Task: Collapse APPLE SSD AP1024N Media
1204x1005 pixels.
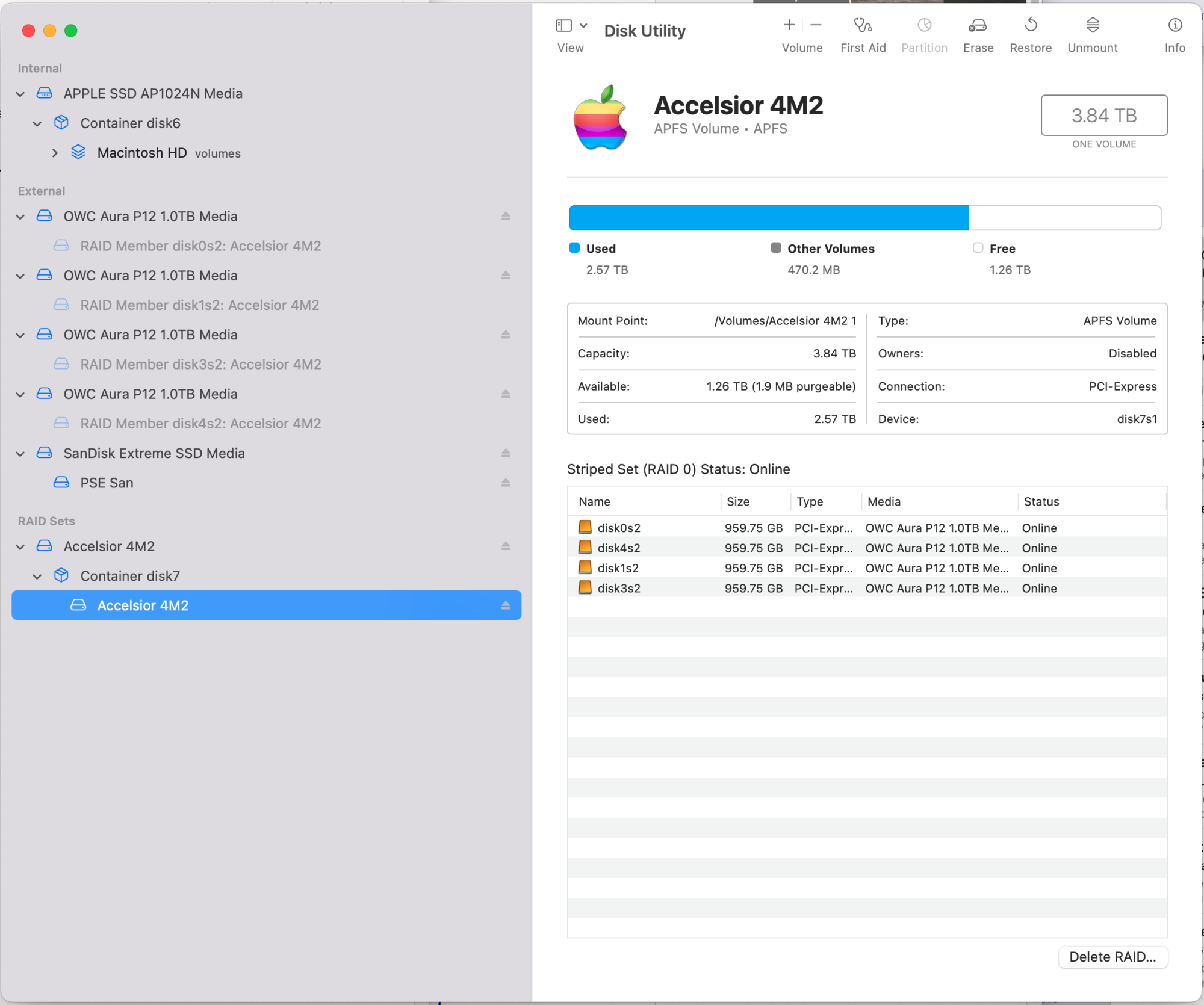Action: click(20, 94)
